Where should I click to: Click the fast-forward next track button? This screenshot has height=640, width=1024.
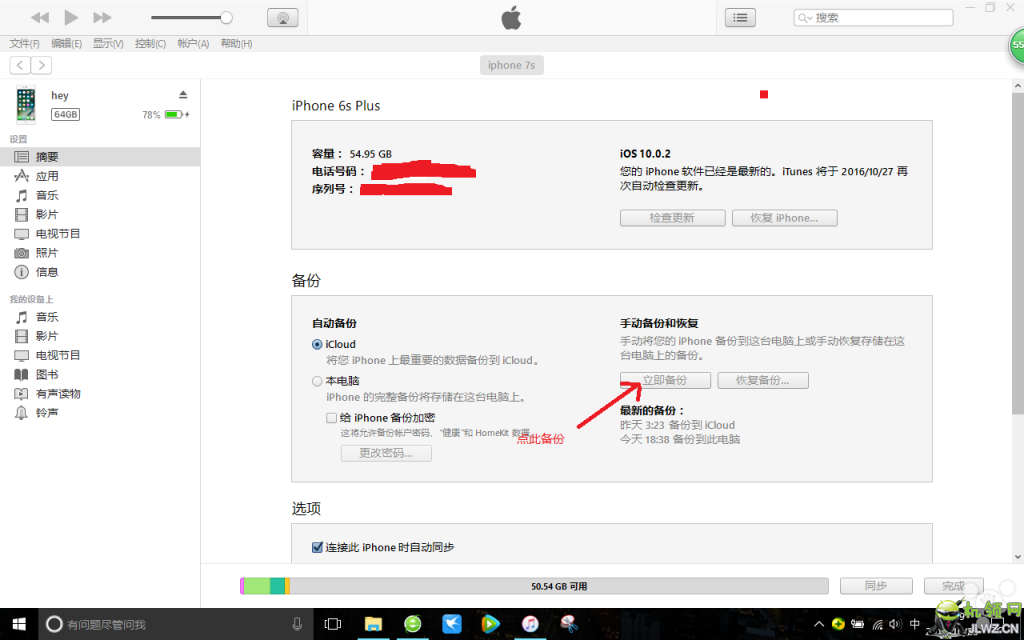[103, 18]
